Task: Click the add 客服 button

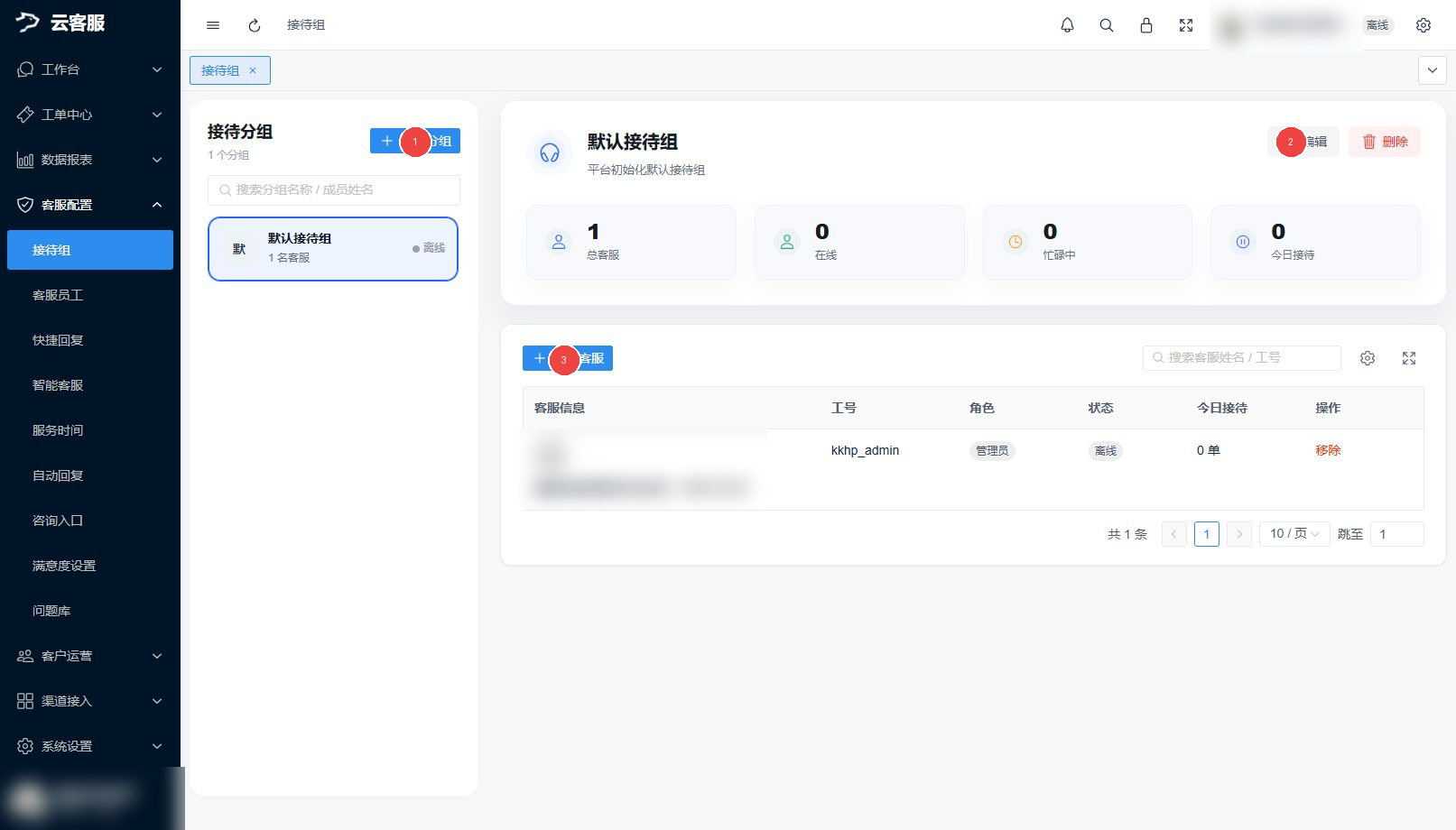Action: click(x=568, y=358)
